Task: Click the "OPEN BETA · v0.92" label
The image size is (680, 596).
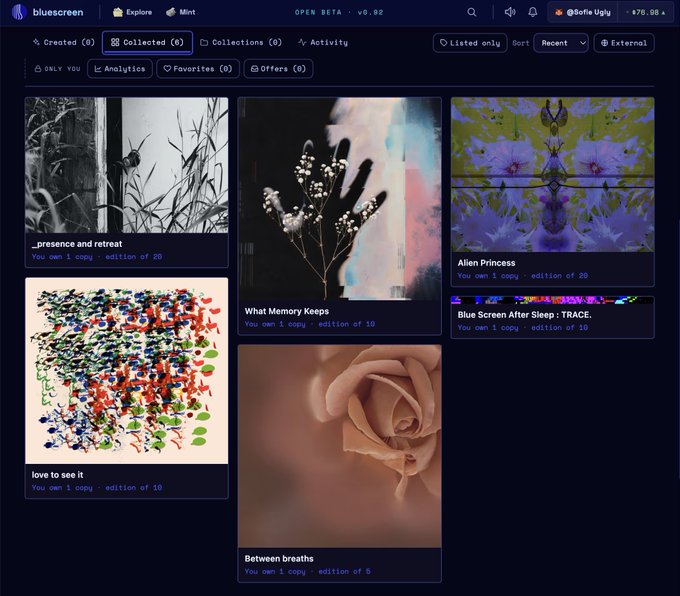Action: pyautogui.click(x=339, y=12)
